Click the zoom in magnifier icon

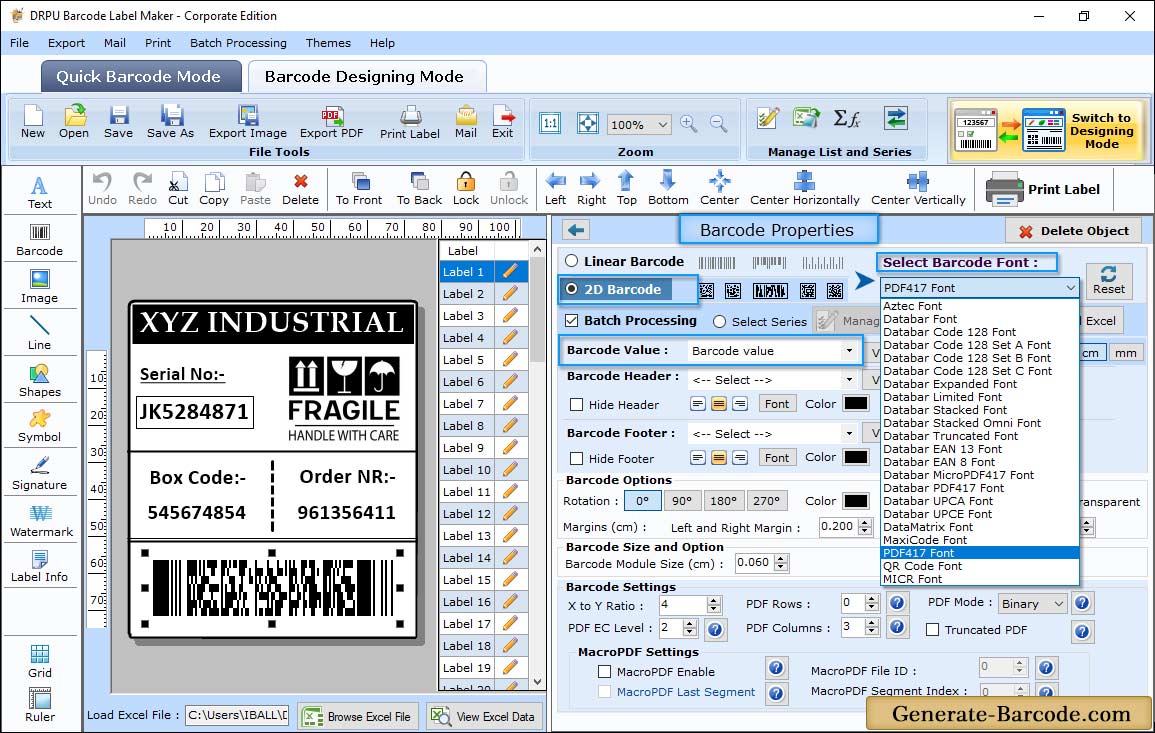pyautogui.click(x=689, y=124)
